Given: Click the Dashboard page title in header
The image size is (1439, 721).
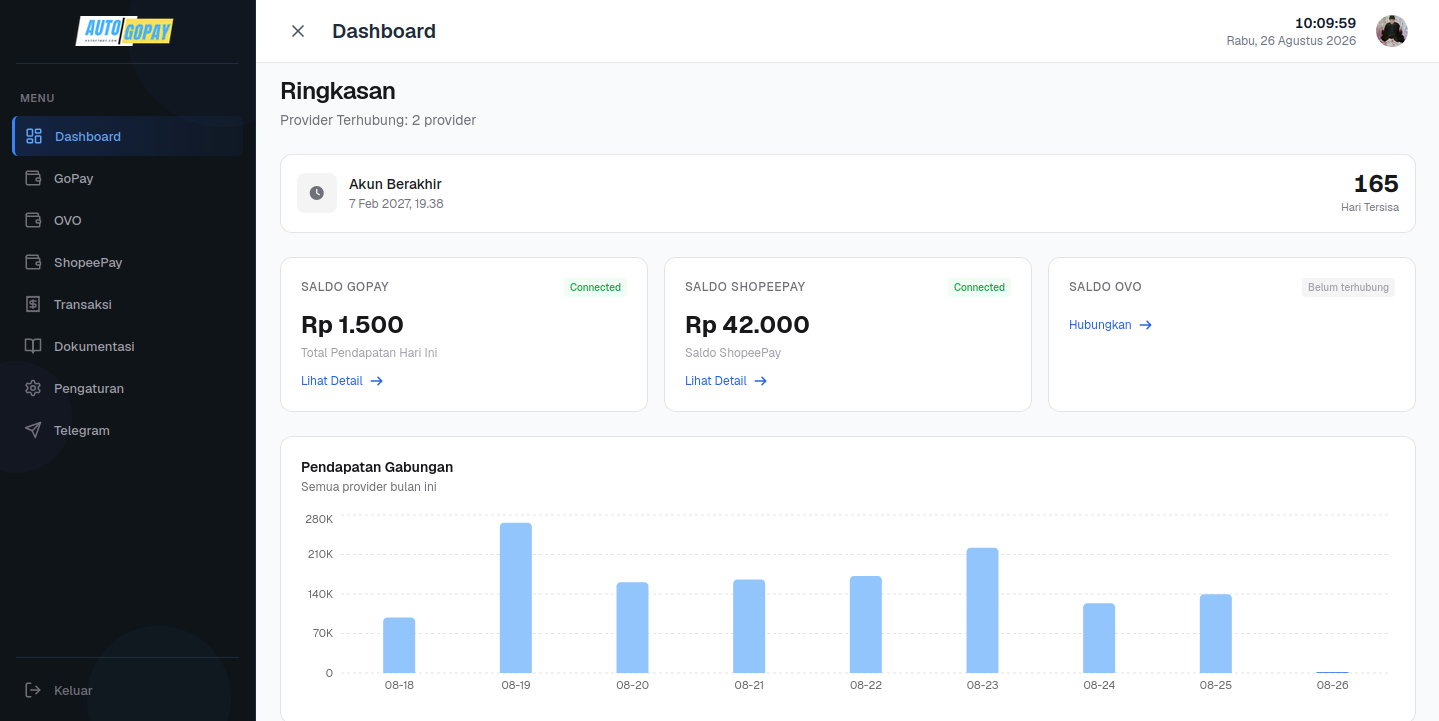Looking at the screenshot, I should click(x=384, y=31).
